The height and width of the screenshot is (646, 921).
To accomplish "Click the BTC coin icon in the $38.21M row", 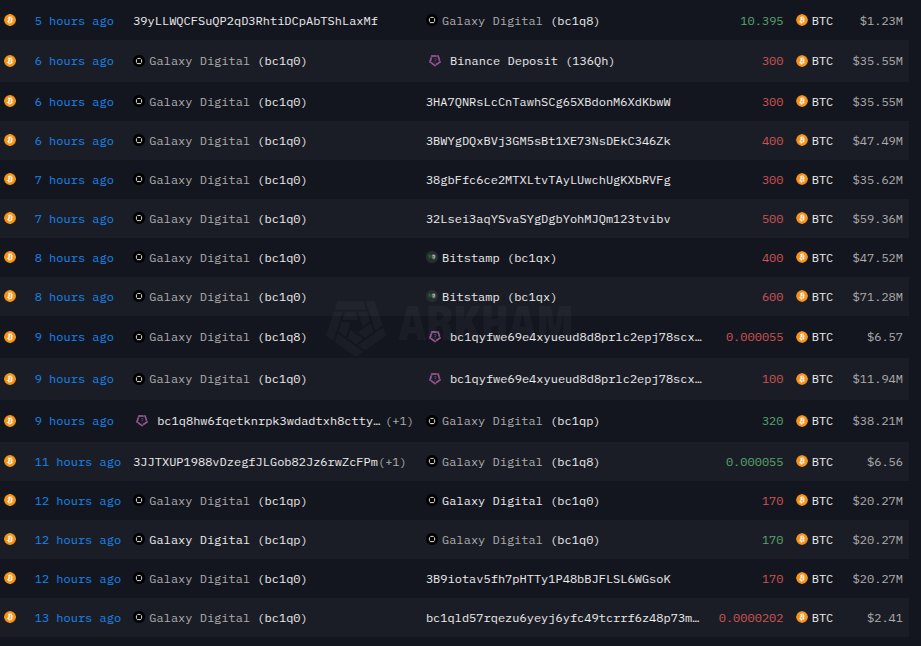I will point(802,421).
